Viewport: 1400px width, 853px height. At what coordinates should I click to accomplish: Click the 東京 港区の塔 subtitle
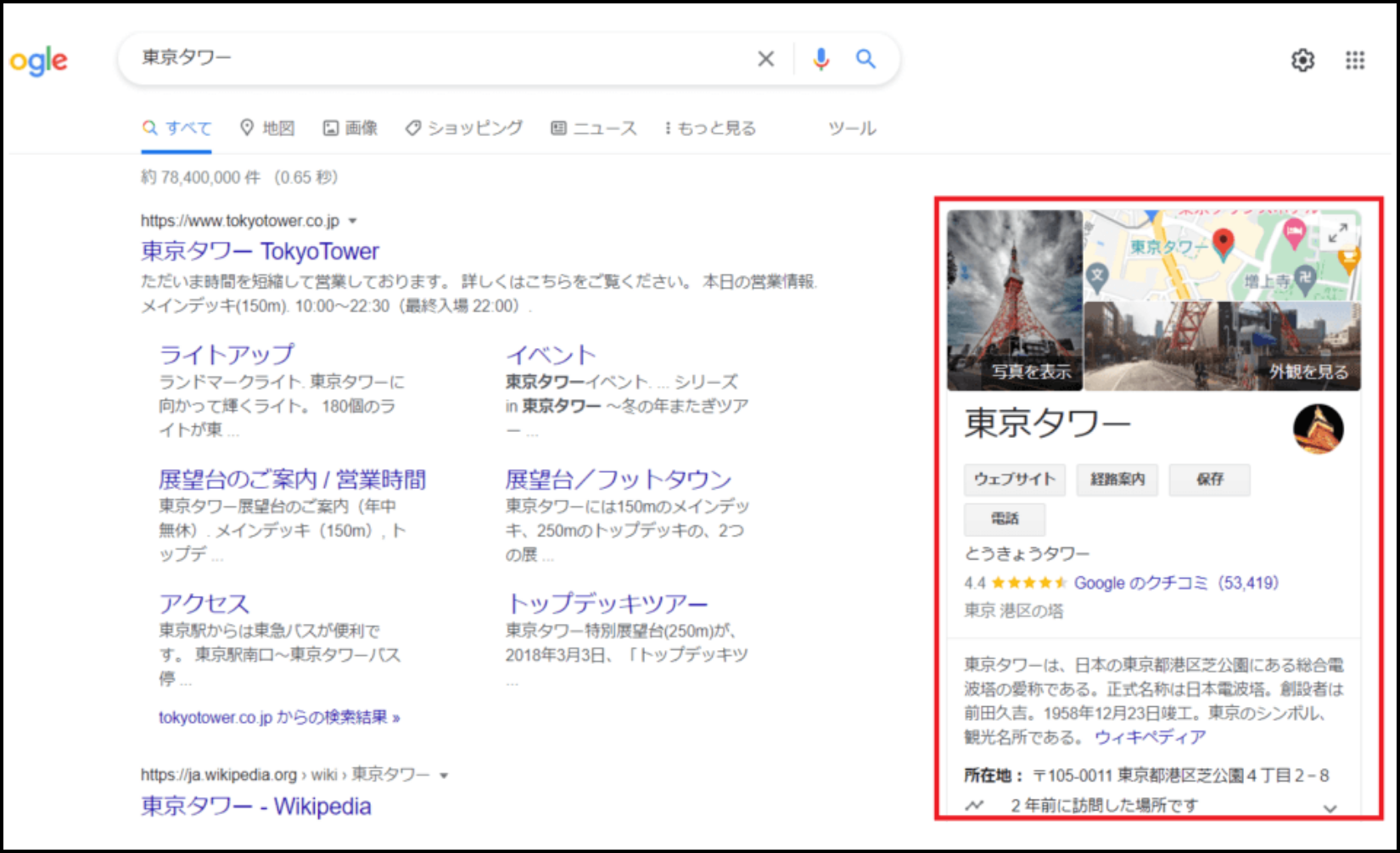click(1013, 610)
